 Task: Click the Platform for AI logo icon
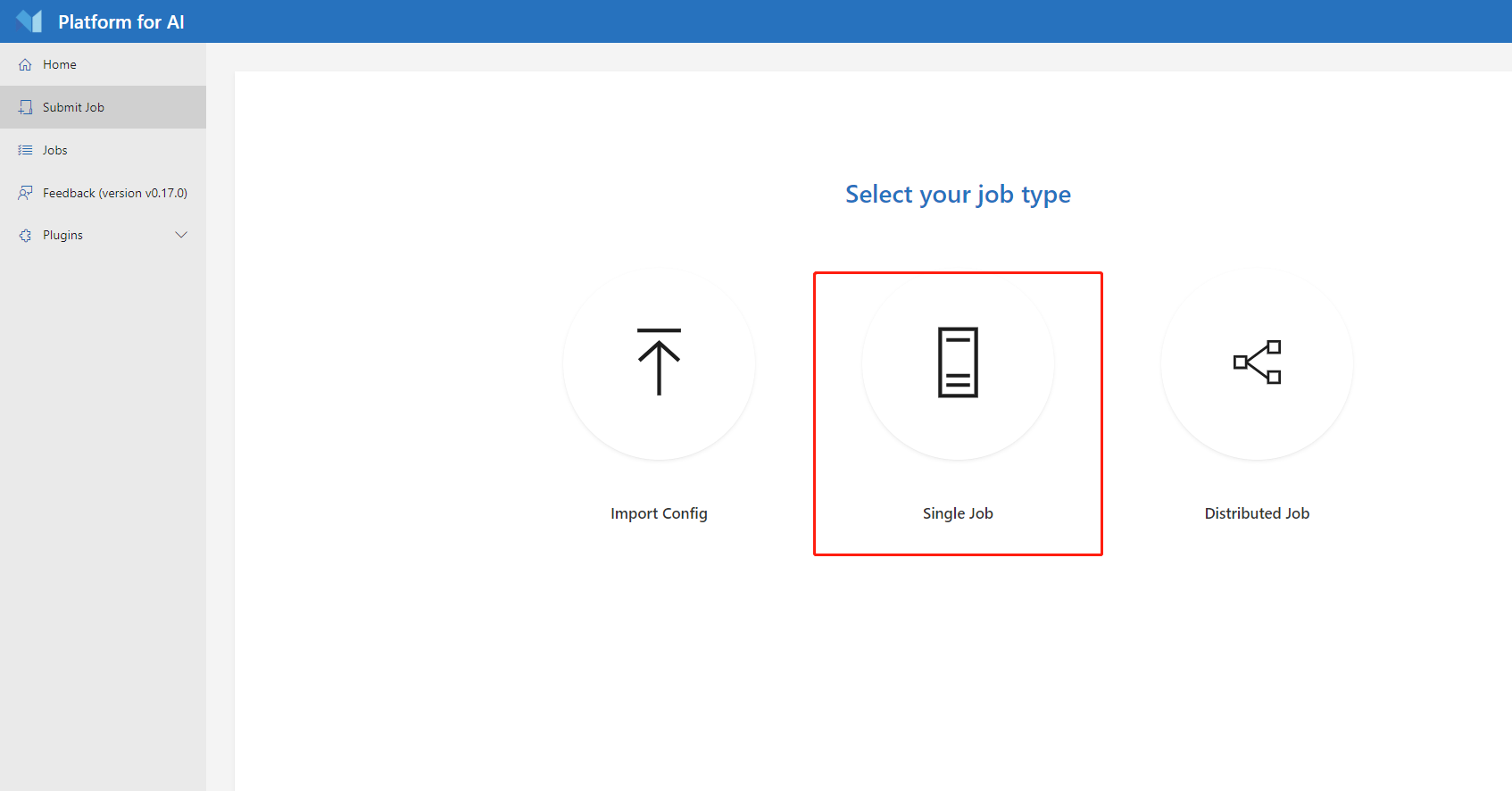point(29,21)
